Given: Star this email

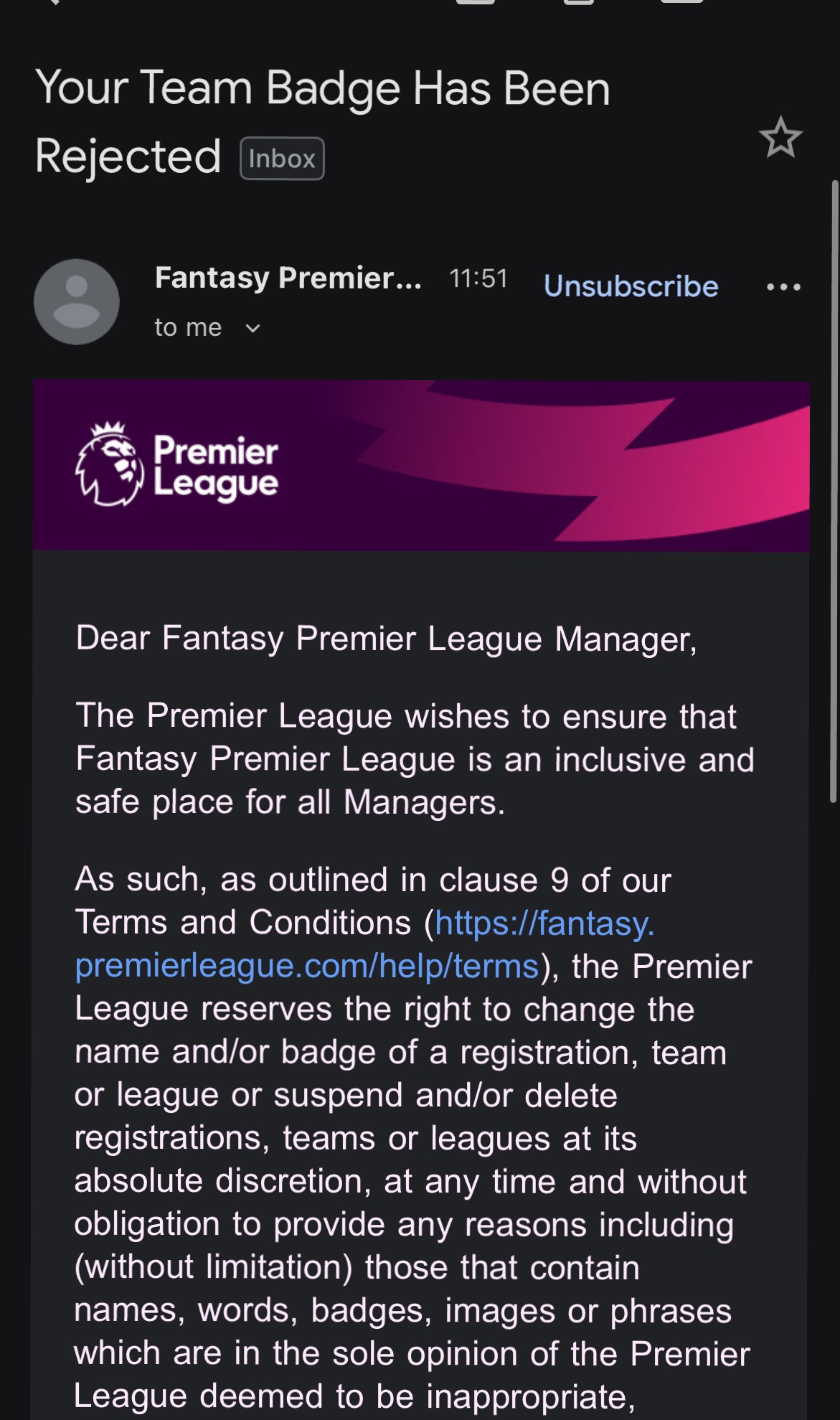Looking at the screenshot, I should [780, 137].
